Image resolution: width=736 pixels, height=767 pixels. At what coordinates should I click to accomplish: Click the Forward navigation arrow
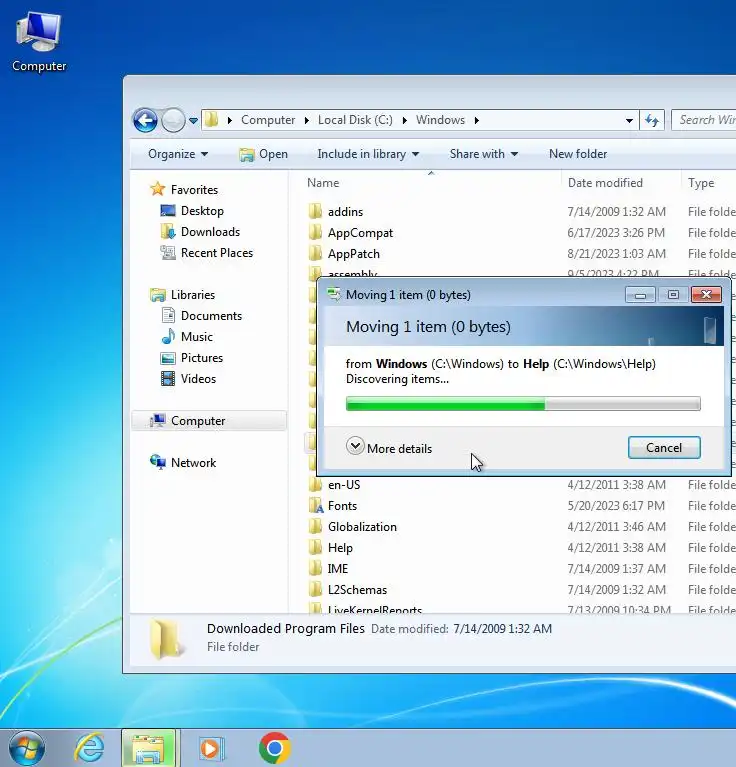point(173,120)
